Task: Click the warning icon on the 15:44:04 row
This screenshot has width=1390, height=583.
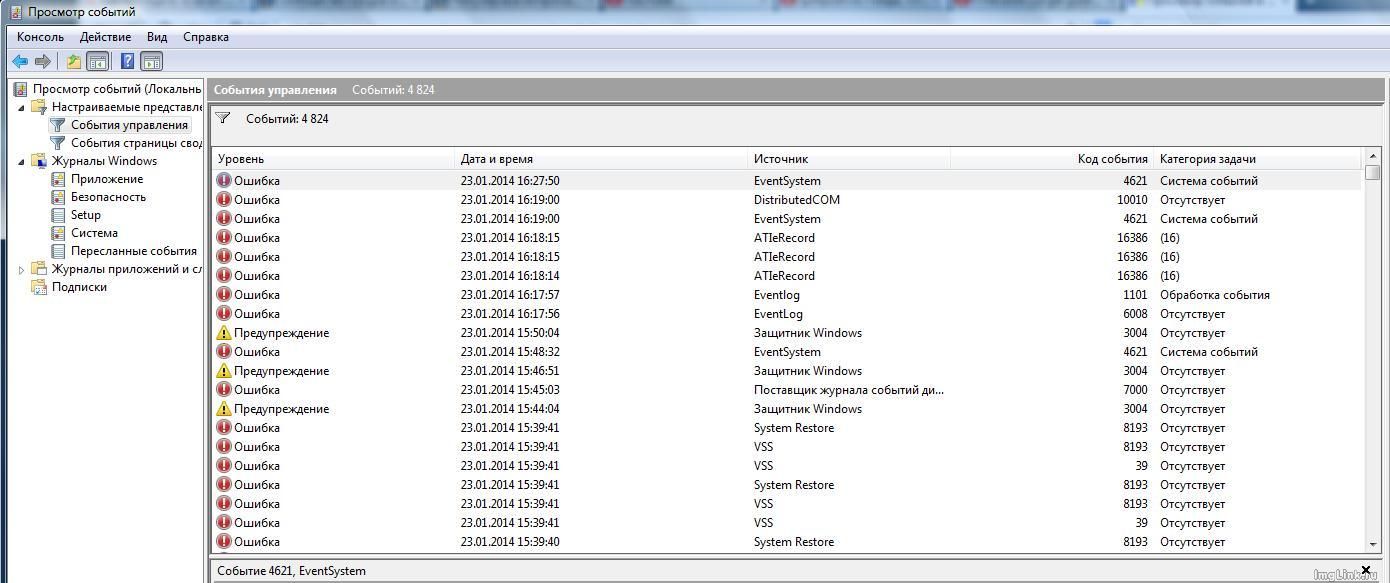Action: point(224,409)
